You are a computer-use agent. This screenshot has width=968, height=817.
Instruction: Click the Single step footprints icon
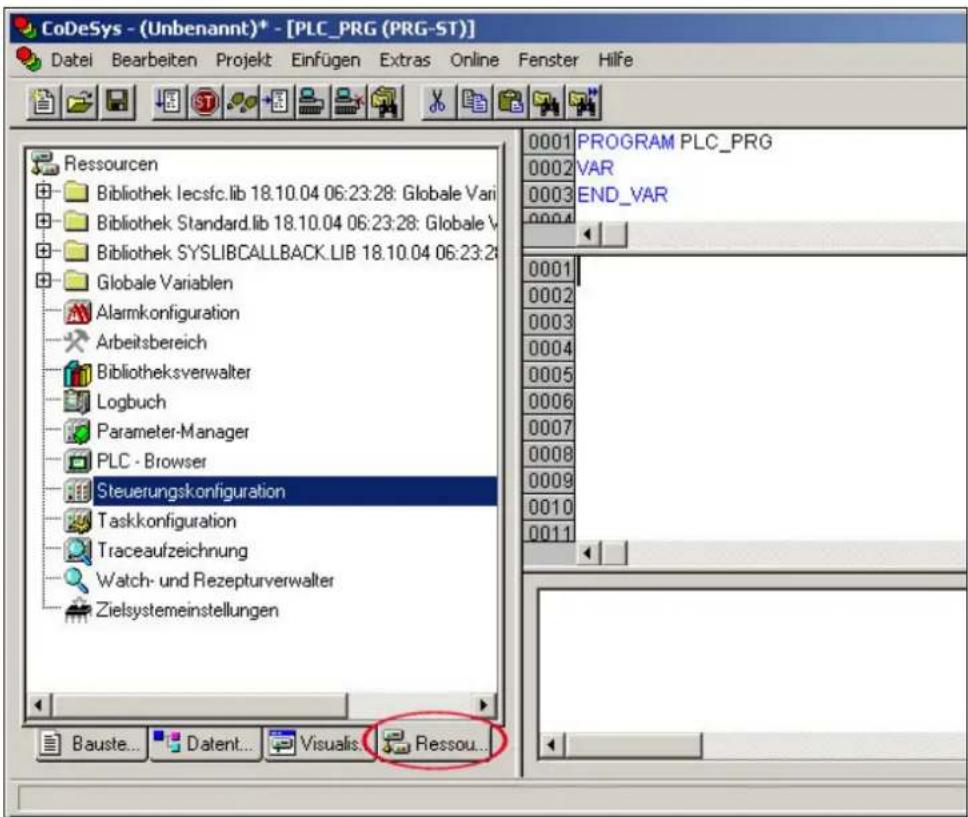point(241,101)
